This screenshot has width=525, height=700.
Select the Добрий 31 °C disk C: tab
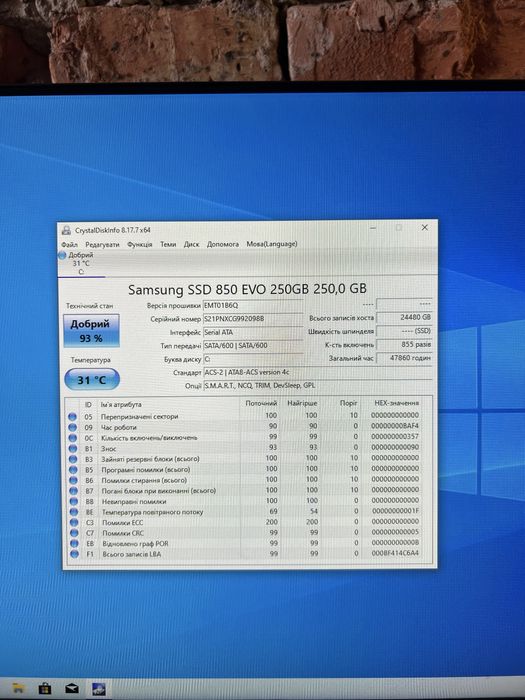click(80, 263)
